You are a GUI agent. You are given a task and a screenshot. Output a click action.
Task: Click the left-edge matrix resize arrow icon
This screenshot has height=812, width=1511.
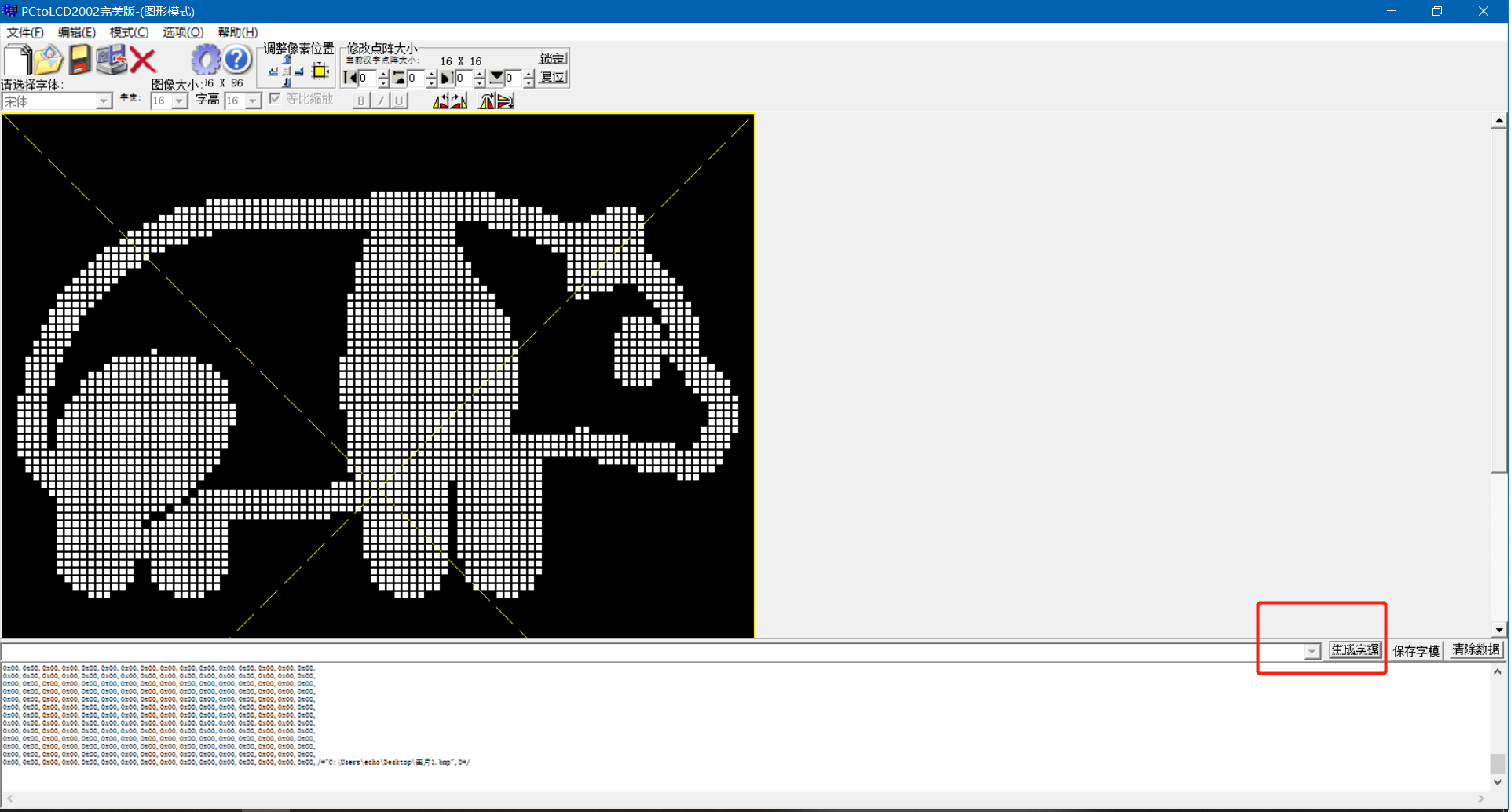(350, 78)
